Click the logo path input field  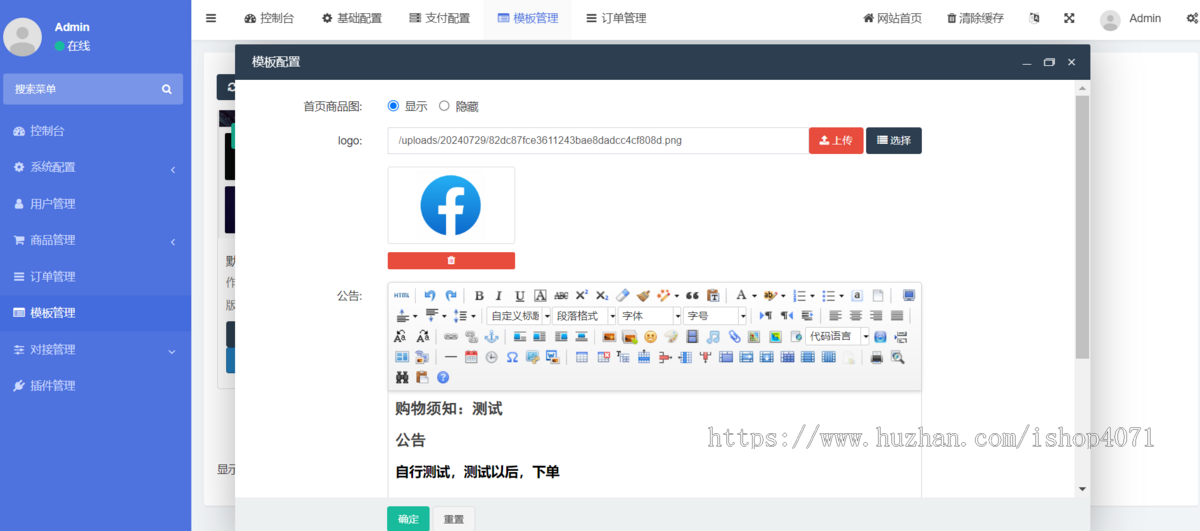[x=598, y=140]
